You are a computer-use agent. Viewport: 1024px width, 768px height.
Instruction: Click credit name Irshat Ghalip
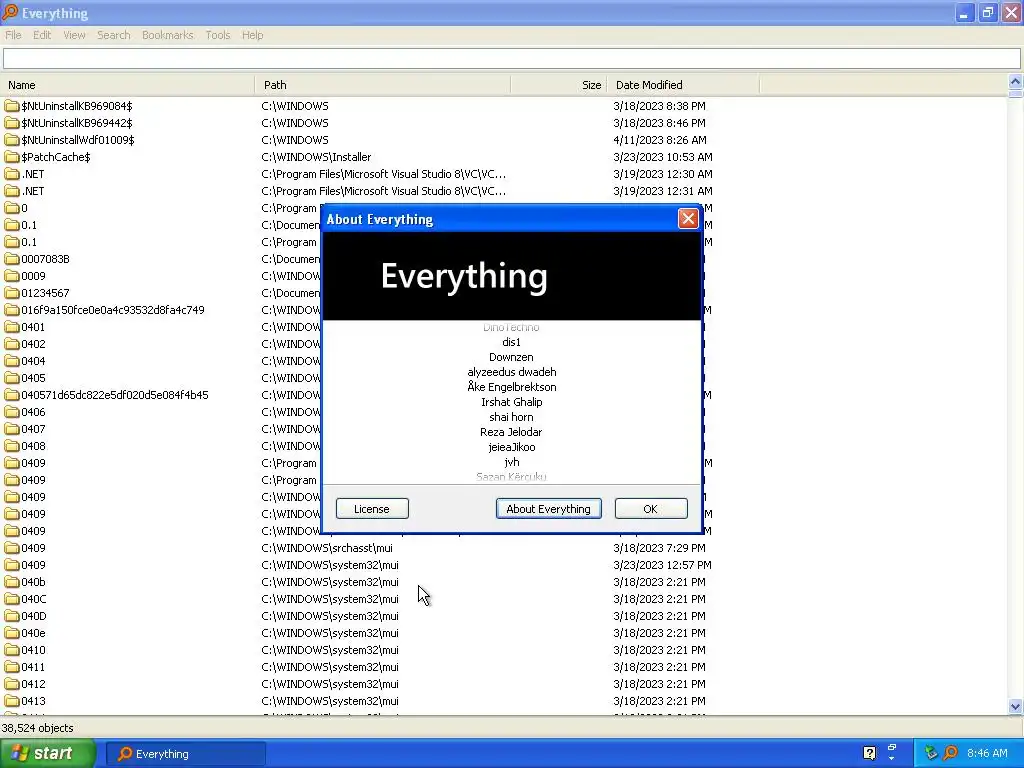click(511, 402)
